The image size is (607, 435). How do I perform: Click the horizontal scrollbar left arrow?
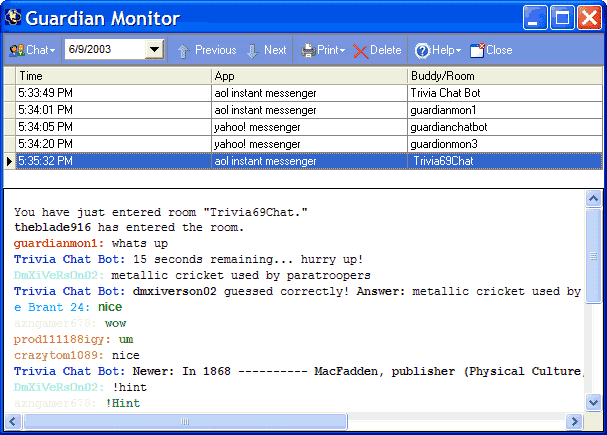[x=13, y=421]
